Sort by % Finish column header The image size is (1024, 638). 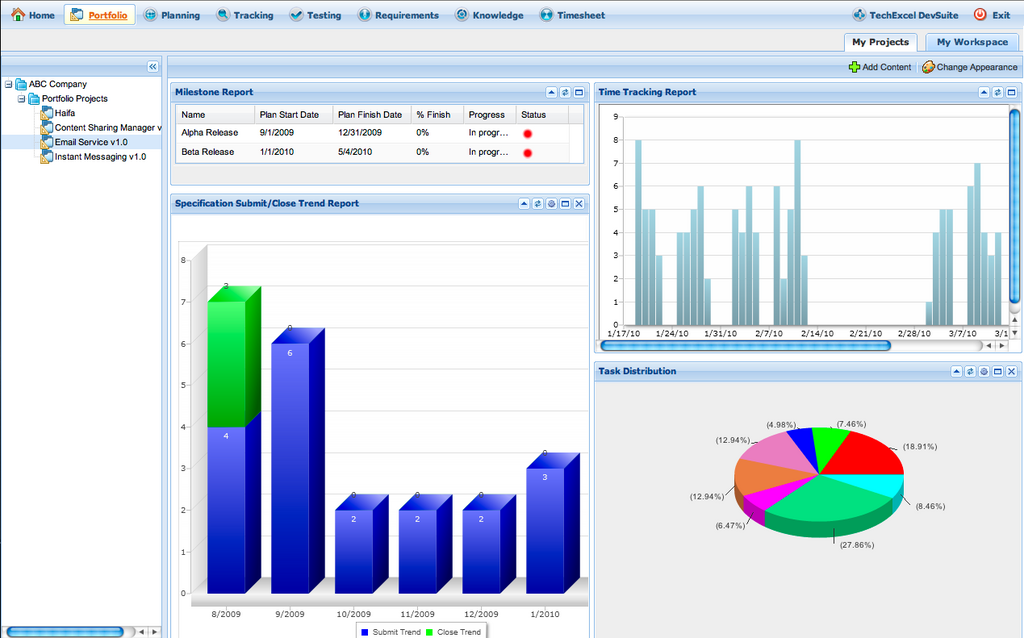437,115
